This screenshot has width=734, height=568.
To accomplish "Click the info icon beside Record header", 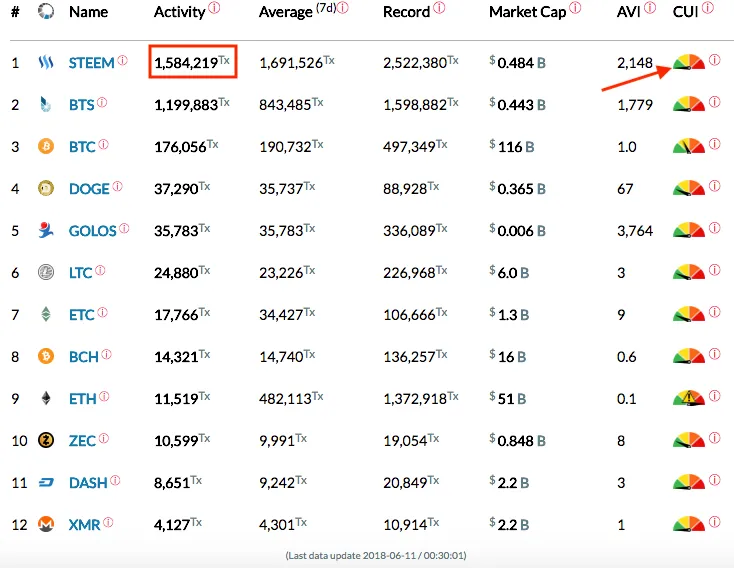I will pyautogui.click(x=439, y=7).
